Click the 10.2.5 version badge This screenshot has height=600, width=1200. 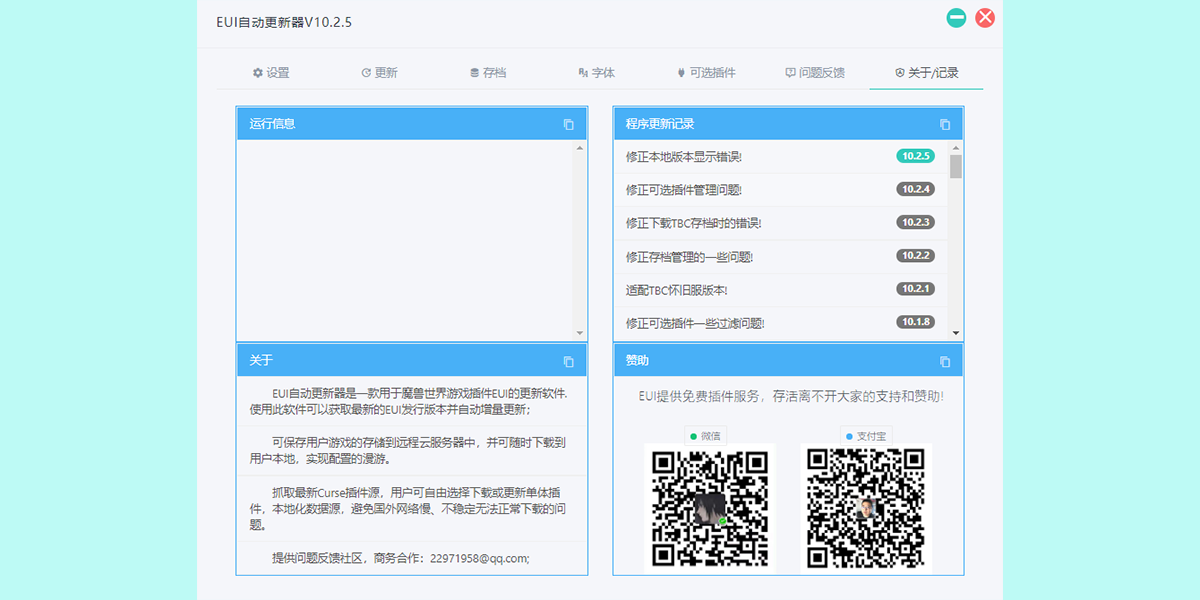[x=915, y=156]
